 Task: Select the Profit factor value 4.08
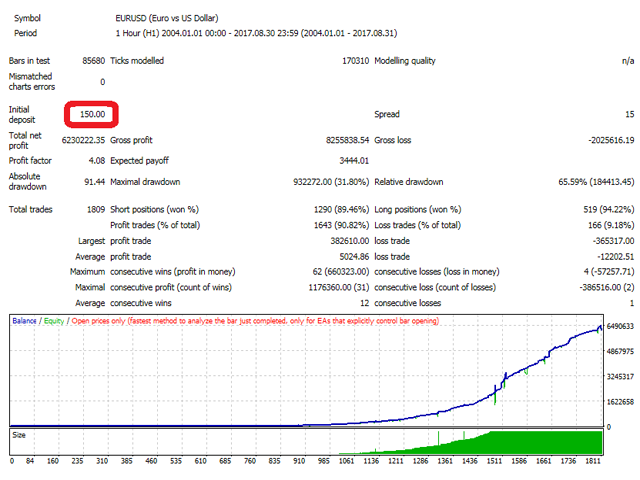point(95,160)
